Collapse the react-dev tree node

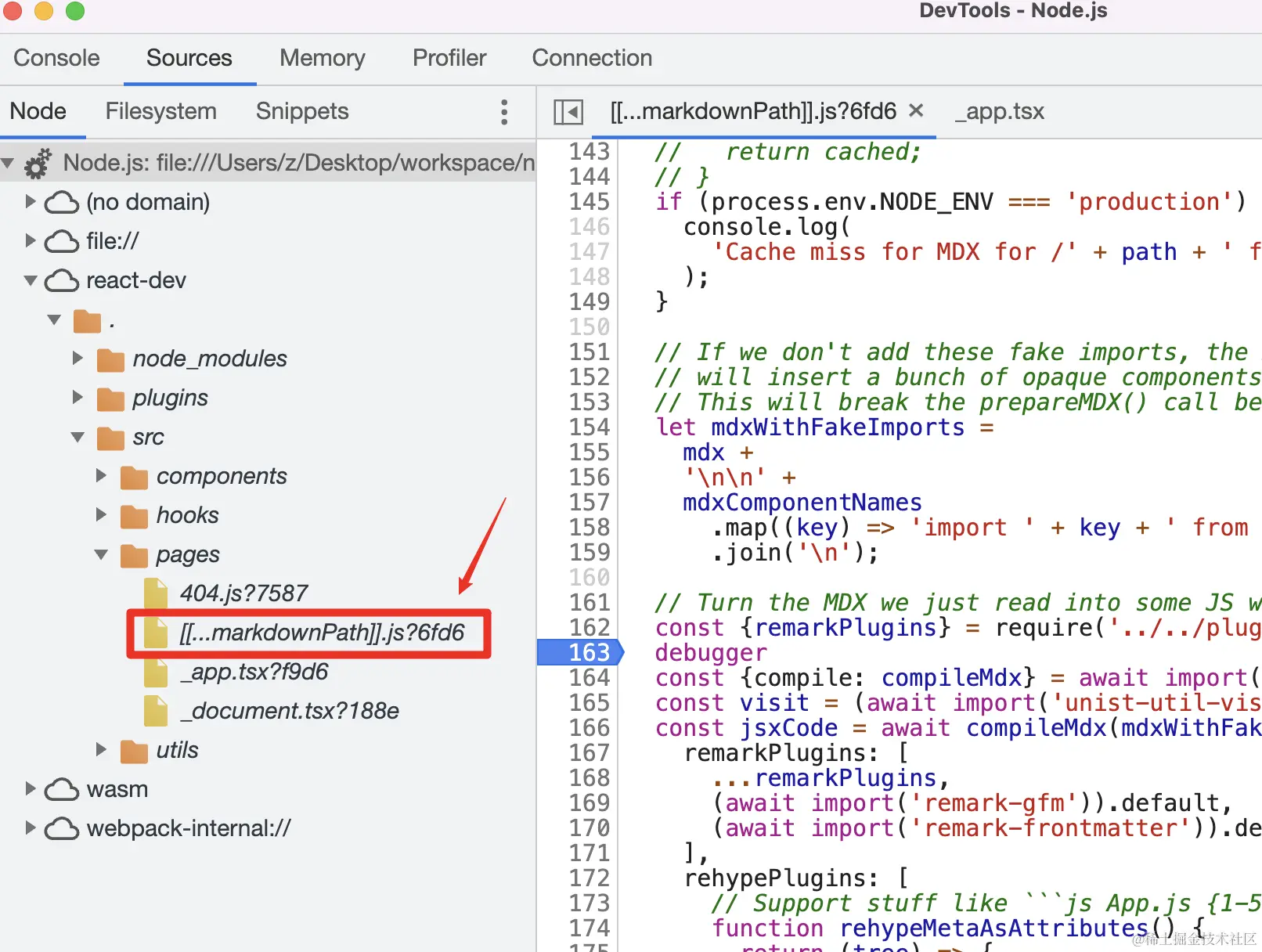click(31, 280)
